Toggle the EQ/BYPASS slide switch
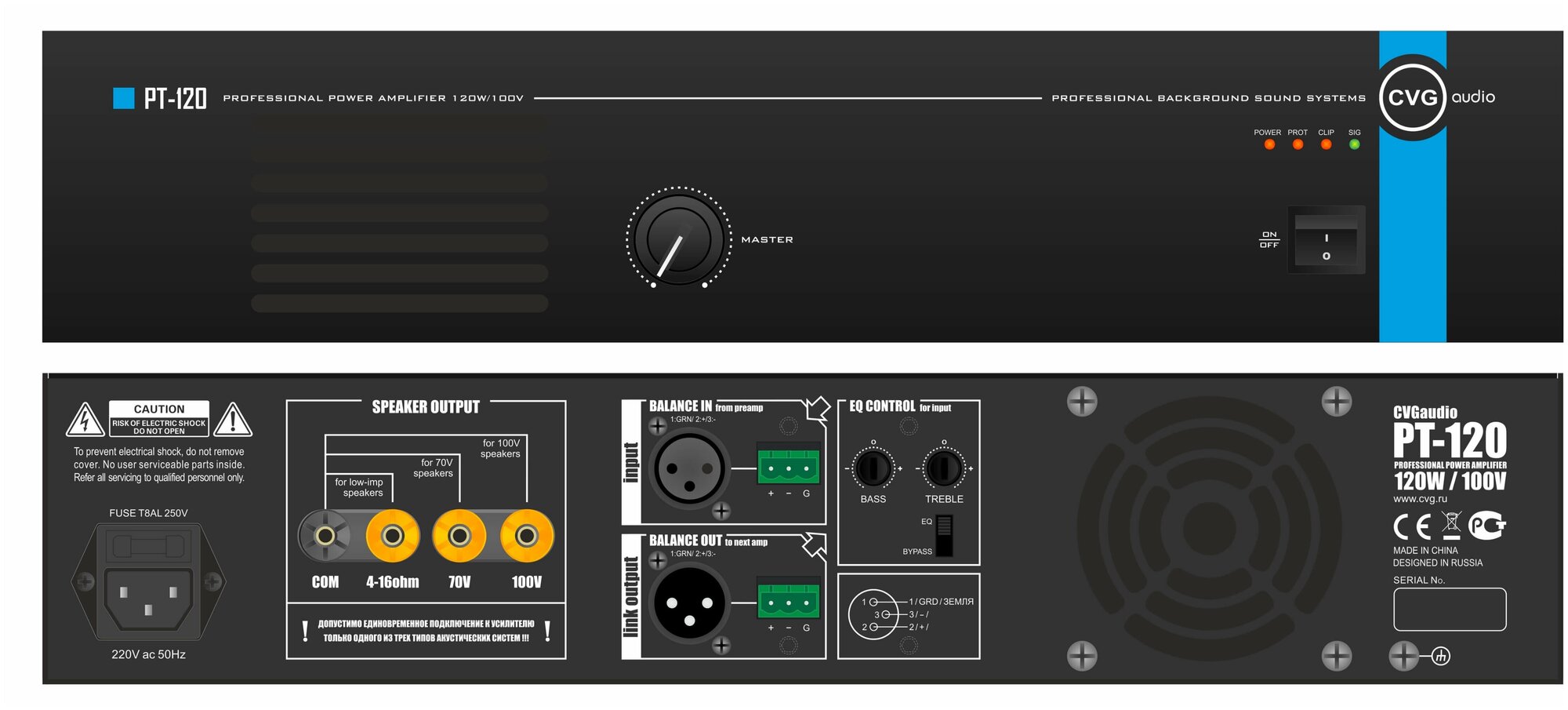Viewport: 1568px width, 710px height. coord(944,535)
